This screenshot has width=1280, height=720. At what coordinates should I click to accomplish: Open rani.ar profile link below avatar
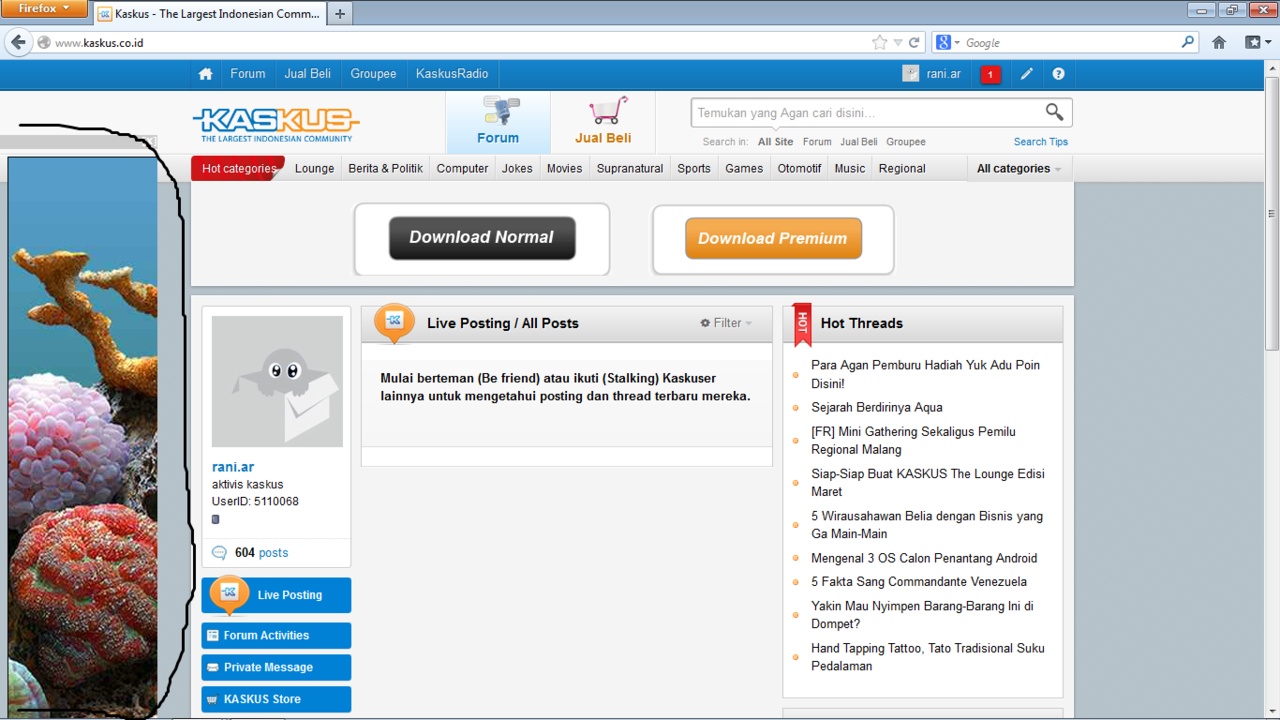[233, 467]
